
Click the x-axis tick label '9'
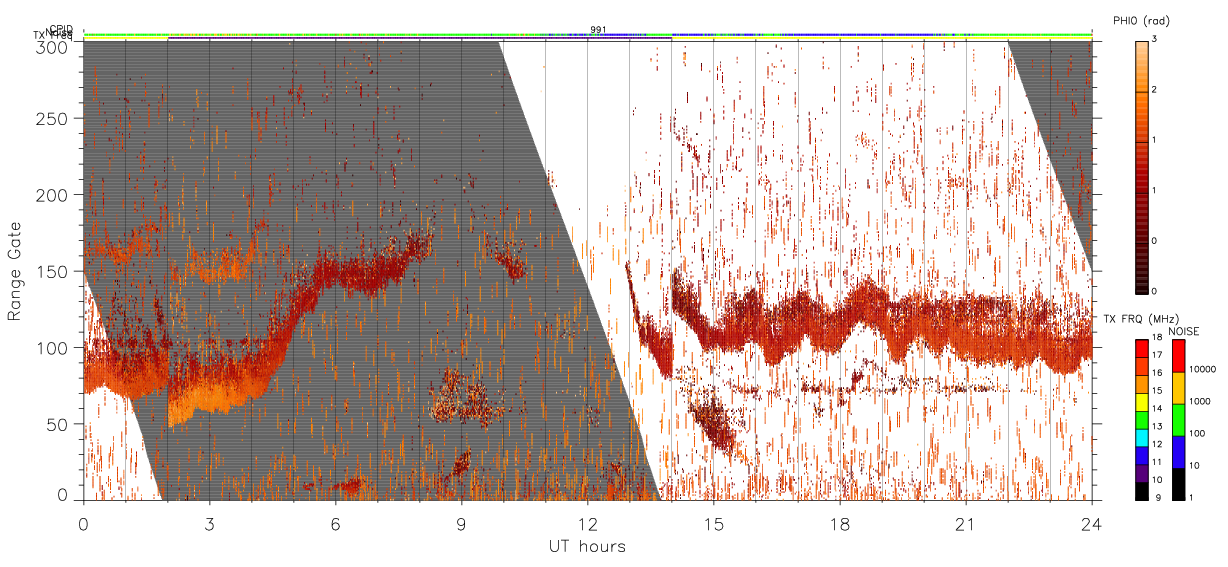461,523
